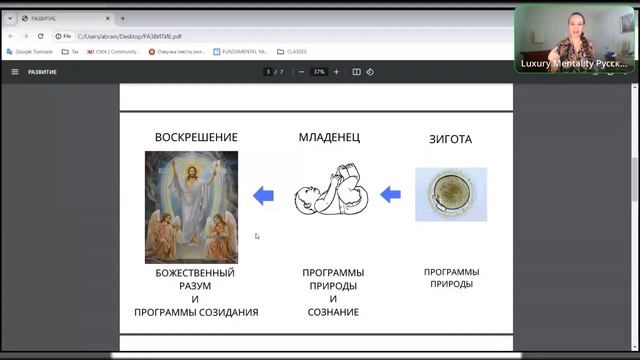Click the ПРОГРАММЫ ПРИРОДЫ text under zygote

[451, 278]
